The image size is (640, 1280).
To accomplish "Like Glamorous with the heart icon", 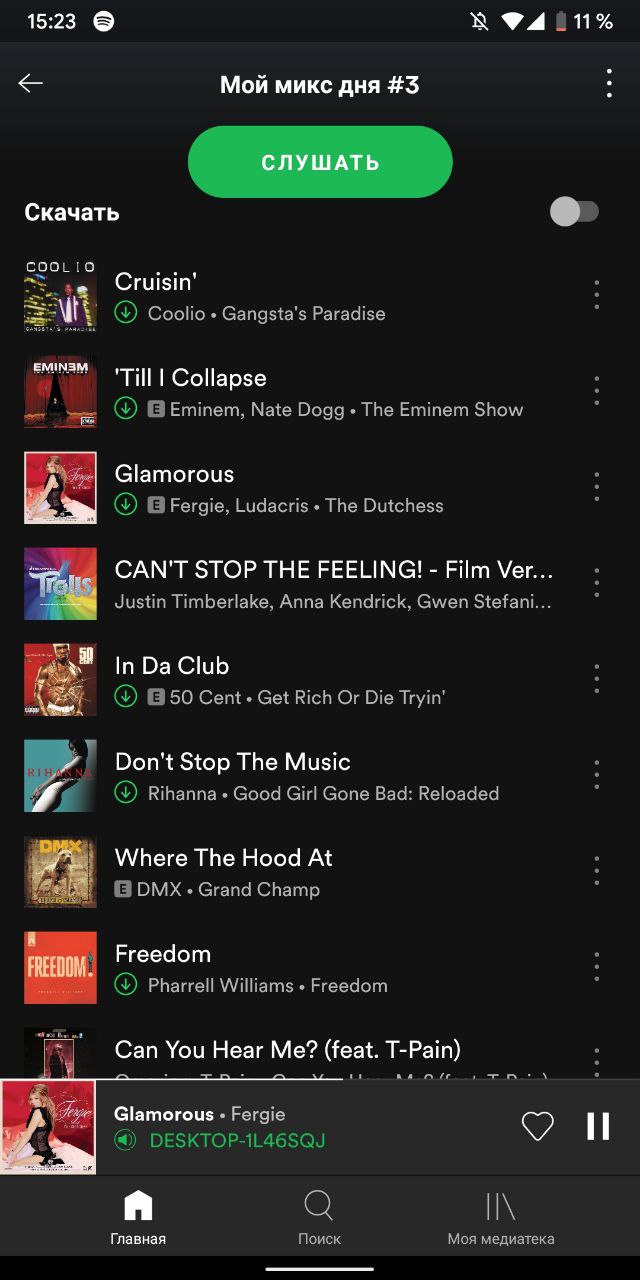I will click(x=538, y=1126).
